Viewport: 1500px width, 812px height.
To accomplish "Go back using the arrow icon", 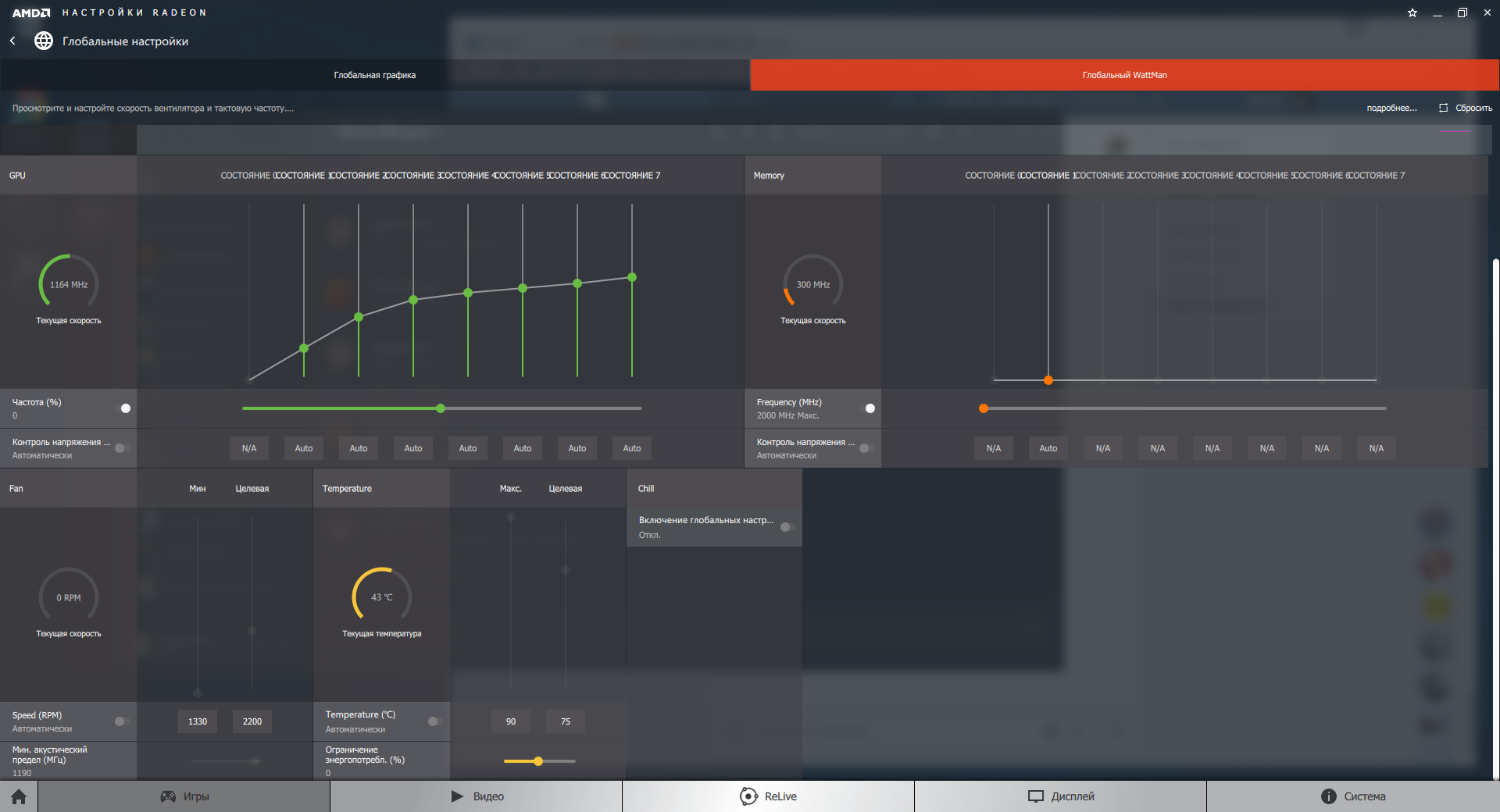I will [12, 41].
